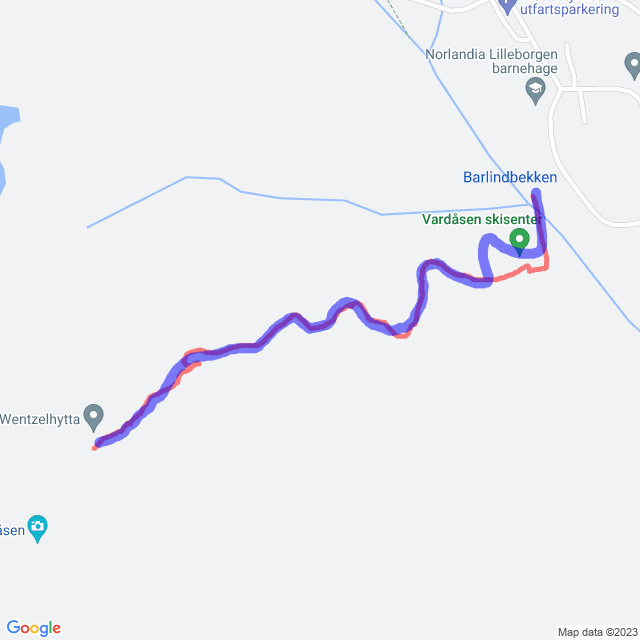
Task: Click the Wentzelhytta text label
Action: (40, 419)
